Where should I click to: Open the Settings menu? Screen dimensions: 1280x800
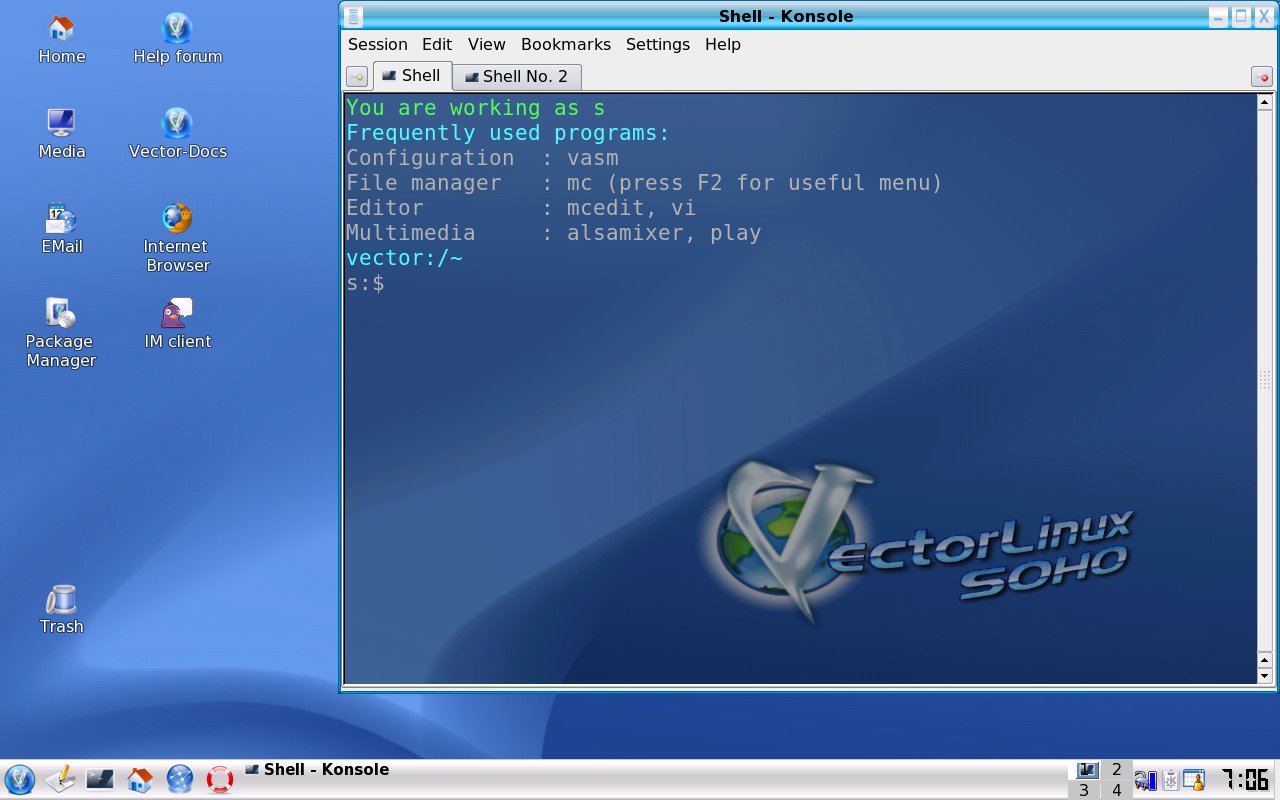click(658, 45)
